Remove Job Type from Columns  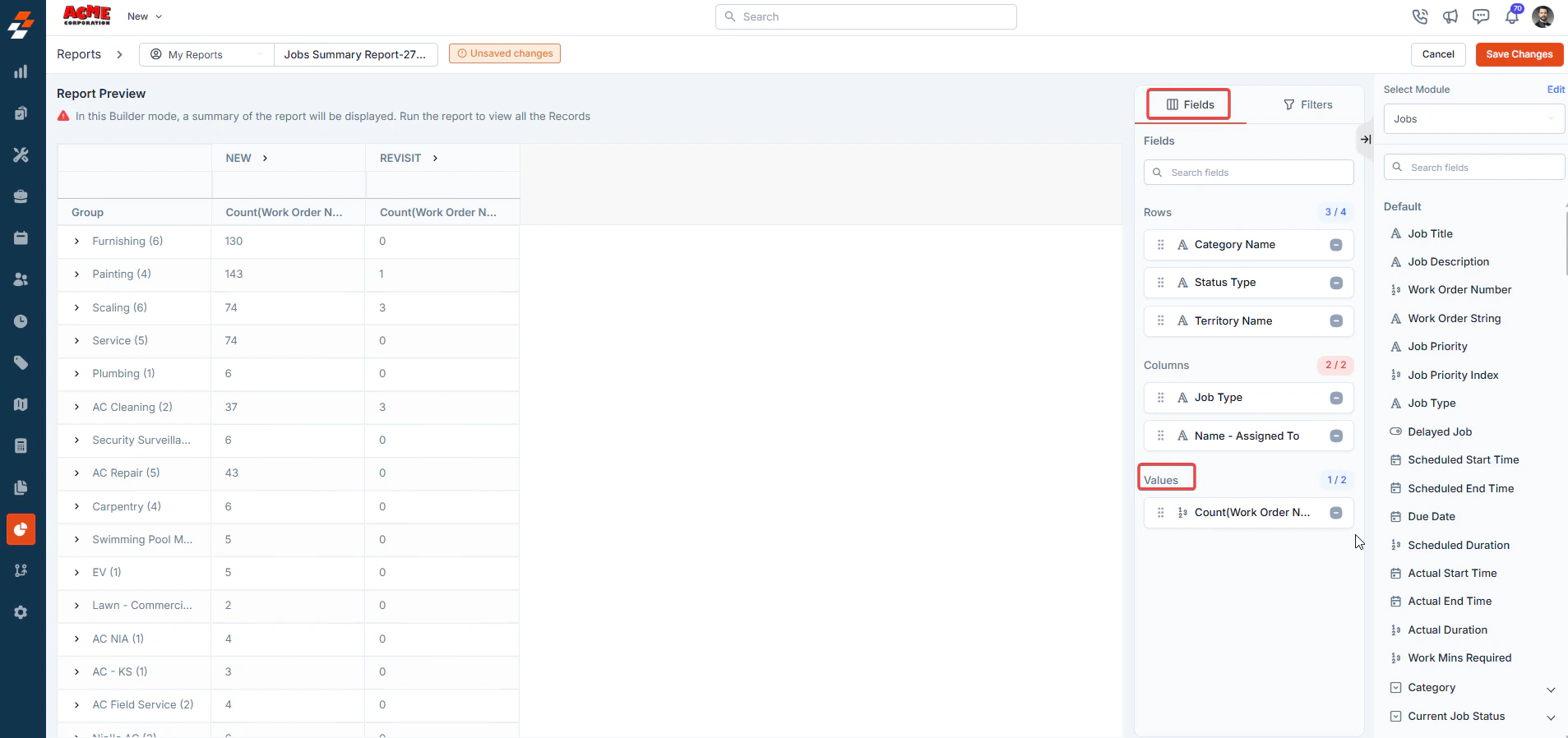point(1336,398)
